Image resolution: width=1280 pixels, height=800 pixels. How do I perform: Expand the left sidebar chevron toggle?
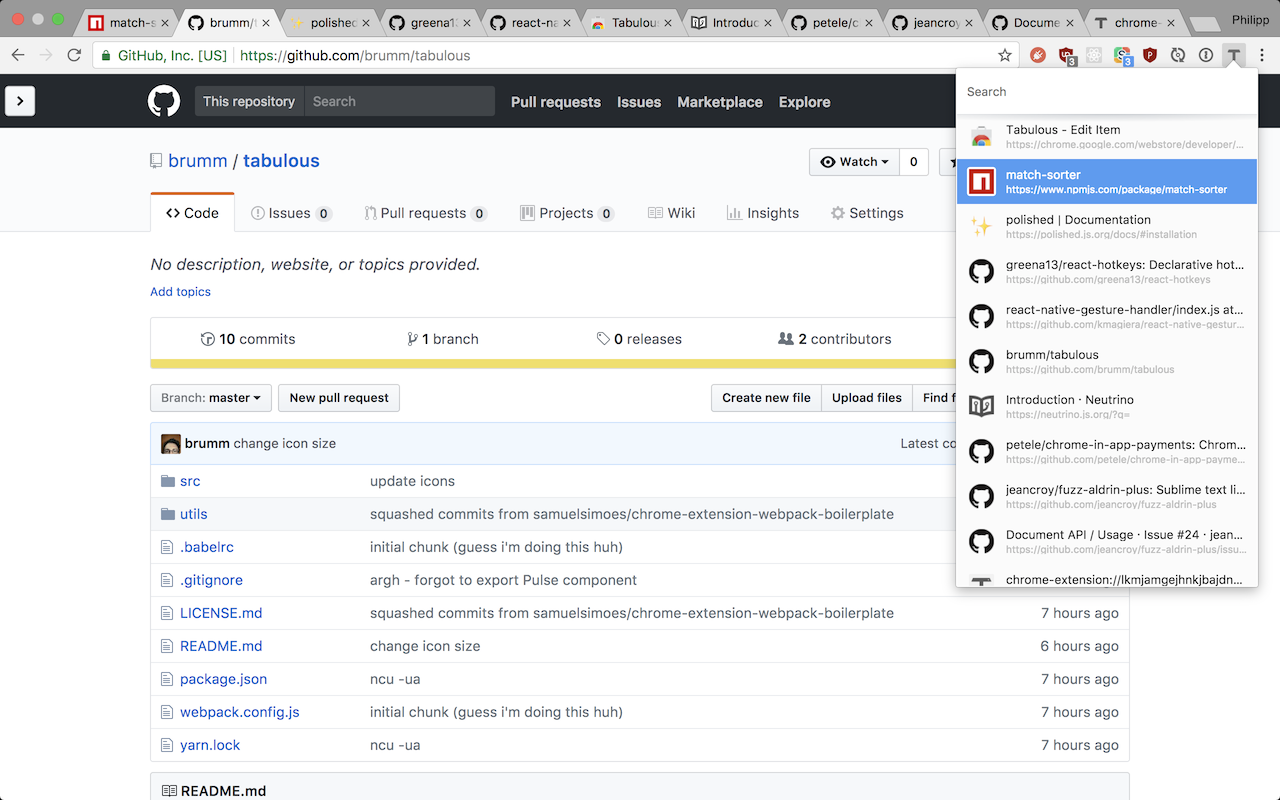pyautogui.click(x=20, y=100)
